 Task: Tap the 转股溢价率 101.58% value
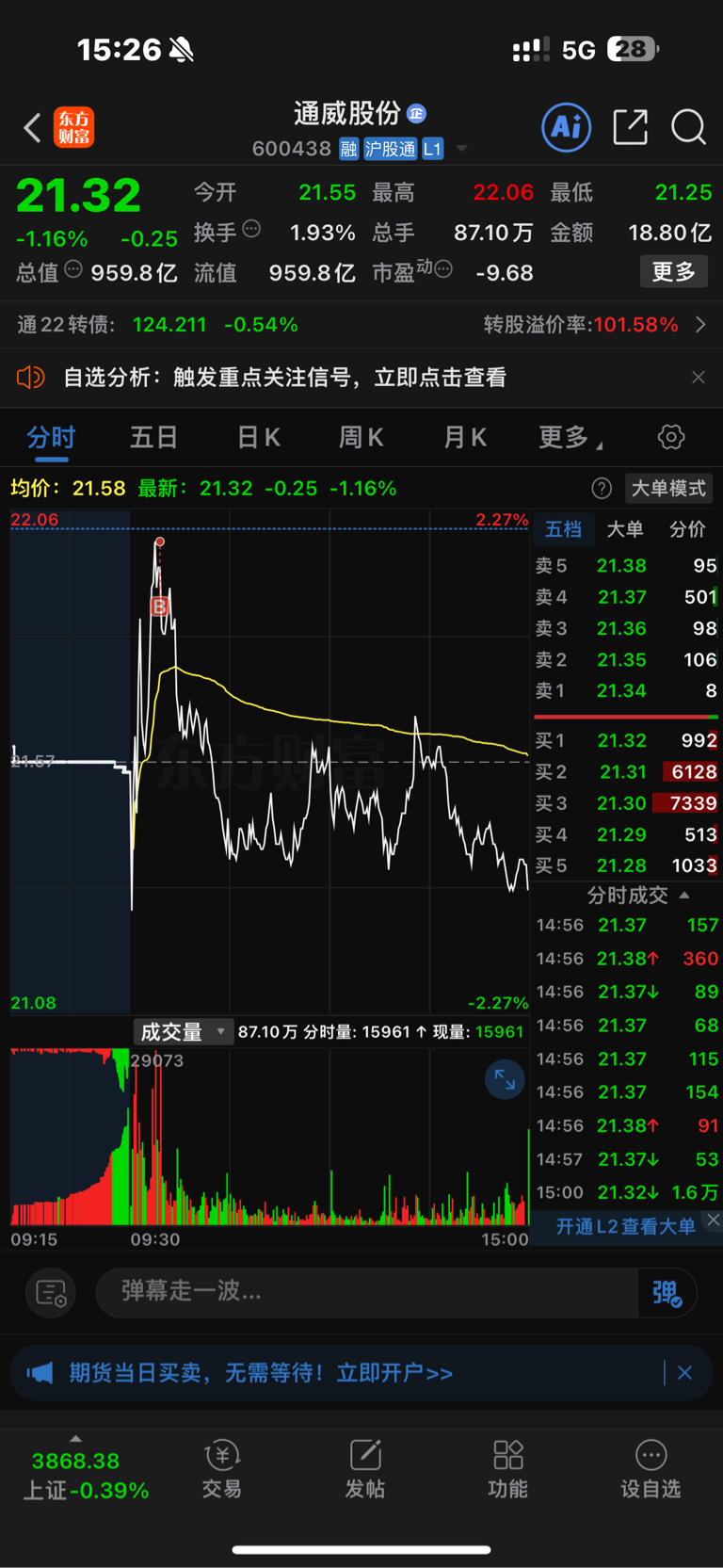(635, 325)
